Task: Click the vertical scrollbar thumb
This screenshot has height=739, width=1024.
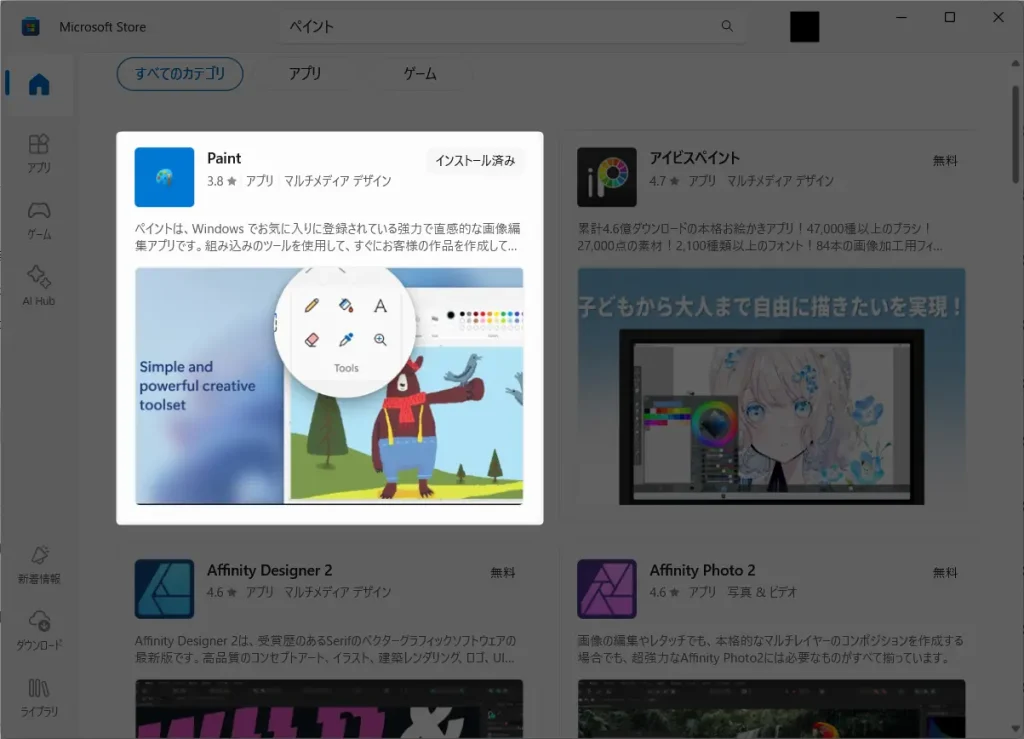Action: pos(1016,134)
